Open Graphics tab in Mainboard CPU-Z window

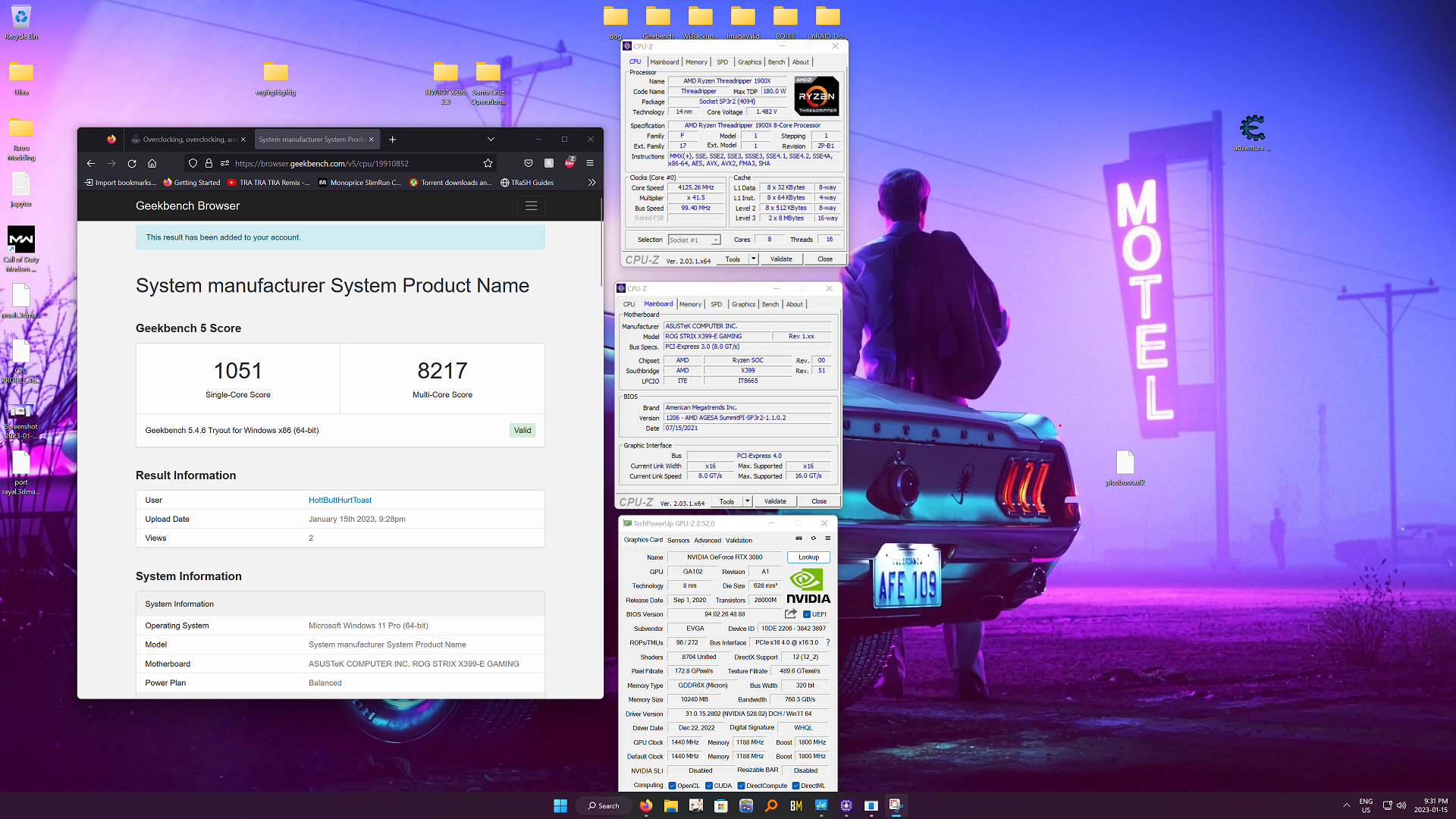point(743,304)
